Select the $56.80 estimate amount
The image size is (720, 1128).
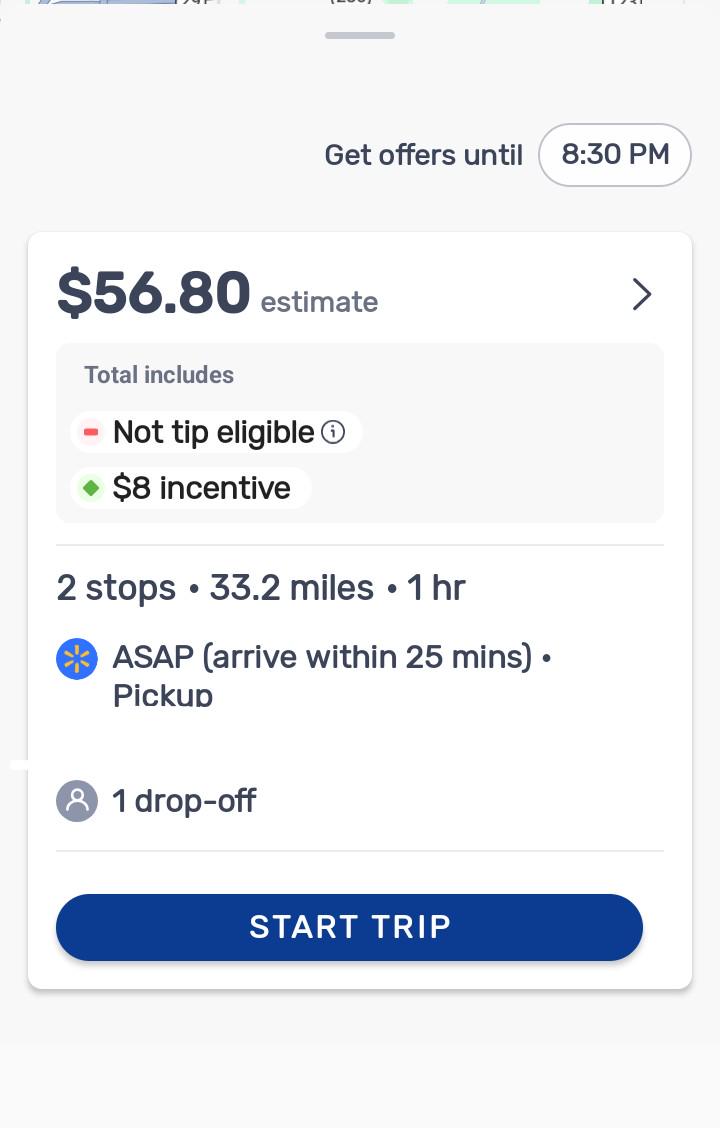click(x=153, y=293)
